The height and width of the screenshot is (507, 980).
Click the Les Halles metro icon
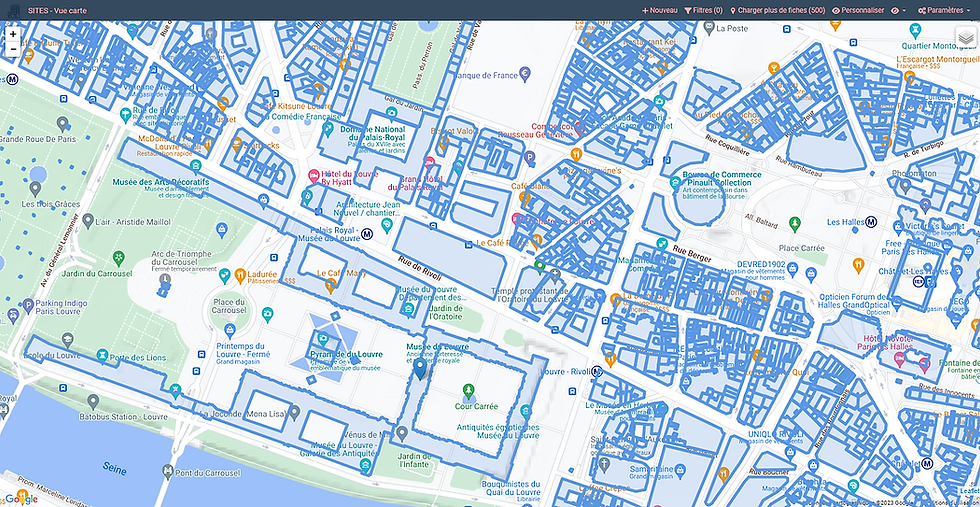pyautogui.click(x=871, y=222)
